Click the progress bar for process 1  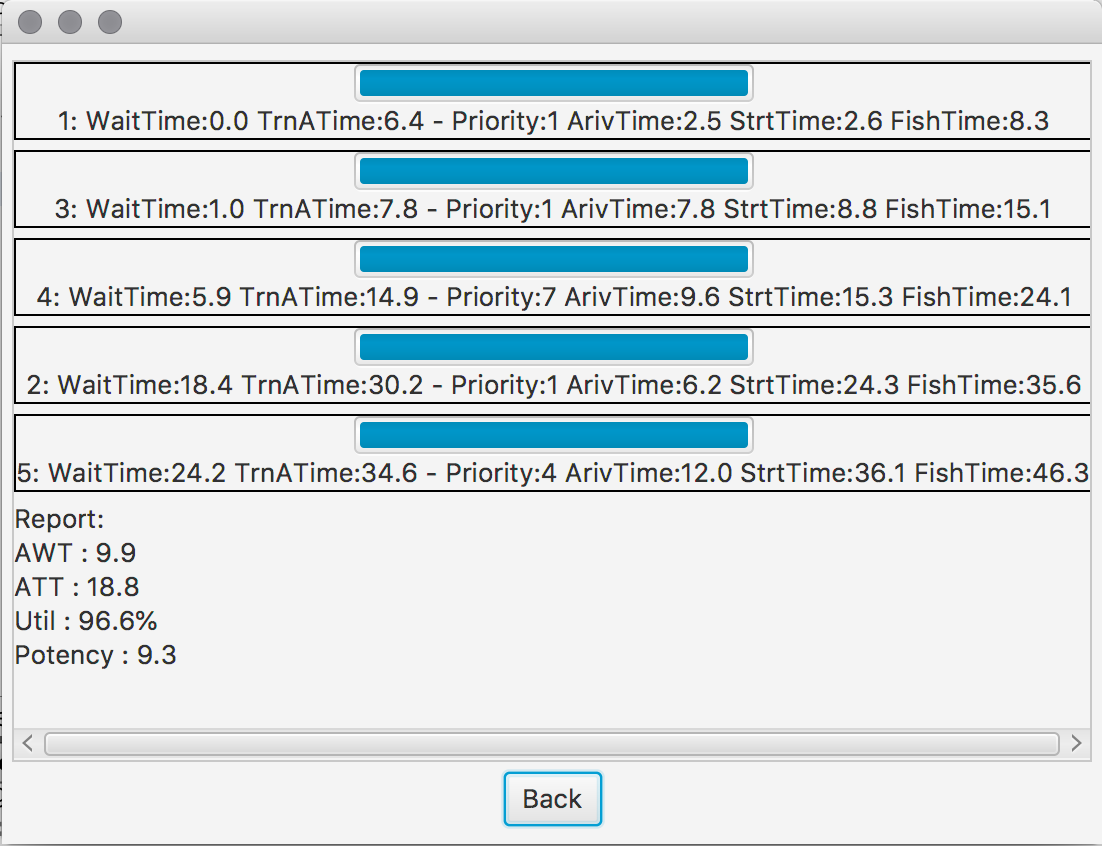(554, 83)
